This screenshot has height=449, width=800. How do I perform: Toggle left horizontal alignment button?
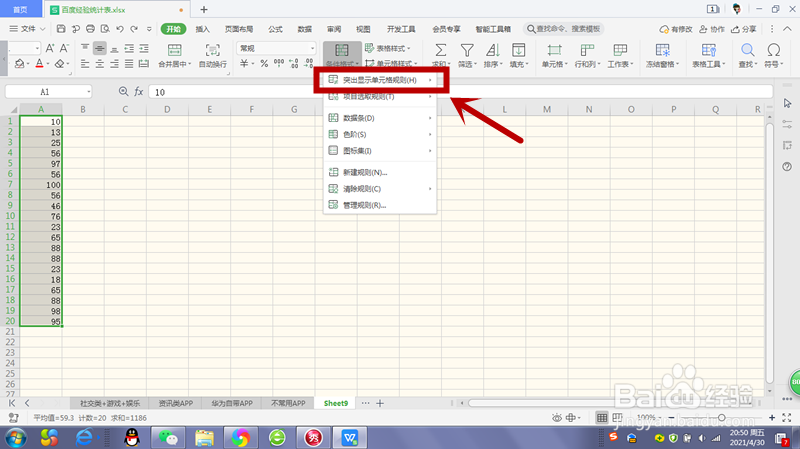(85, 64)
